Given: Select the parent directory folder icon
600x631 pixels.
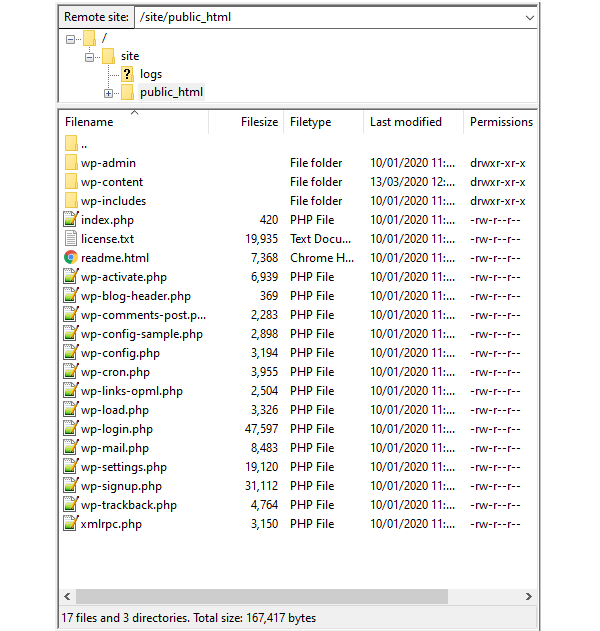Looking at the screenshot, I should click(x=71, y=143).
